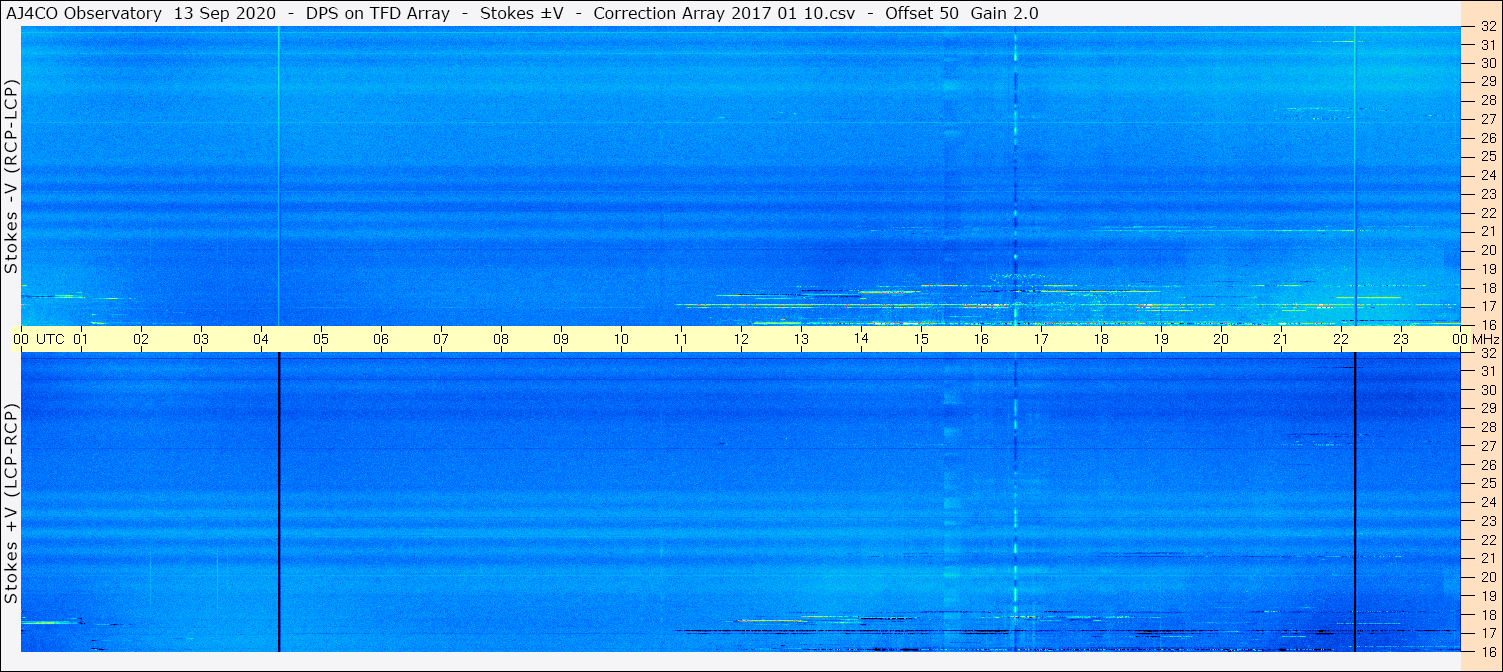Click the 12 UTC hour marker

click(x=741, y=339)
